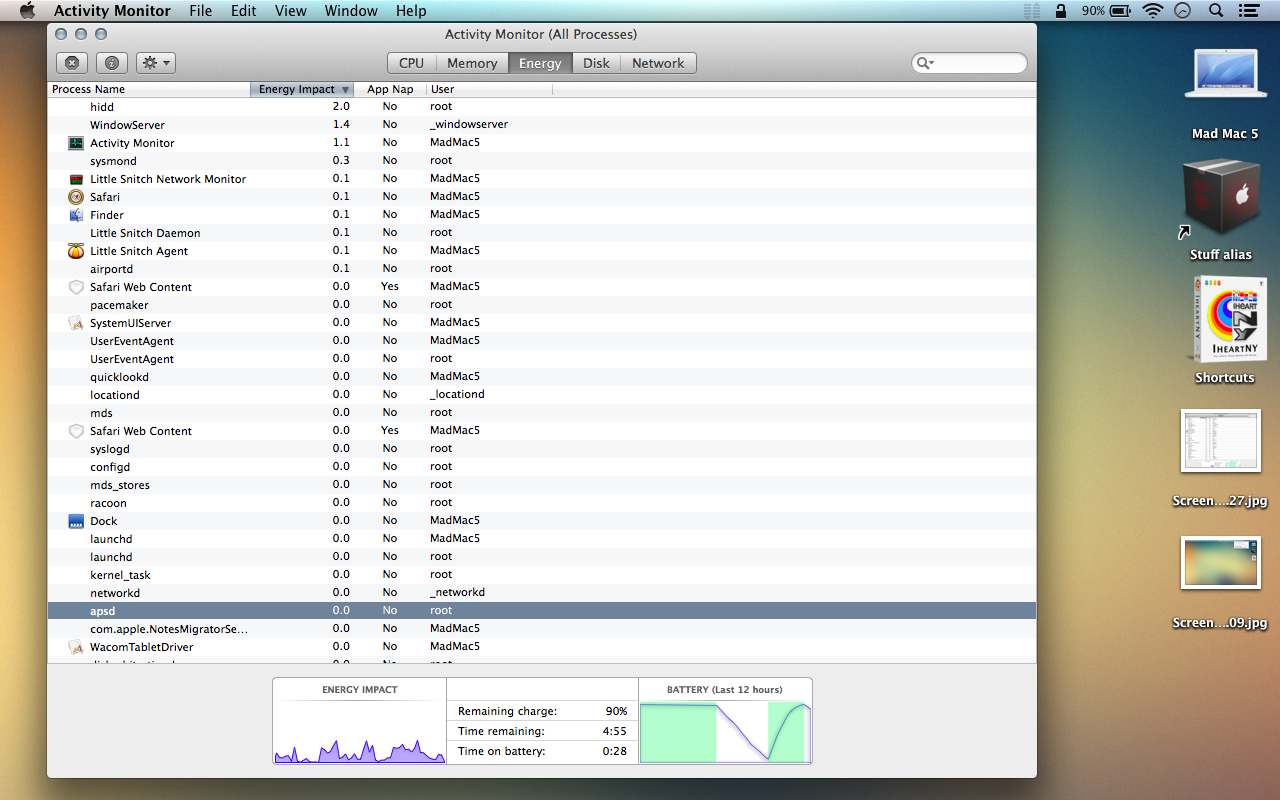The width and height of the screenshot is (1280, 800).
Task: Switch to the CPU tab
Action: tap(411, 63)
